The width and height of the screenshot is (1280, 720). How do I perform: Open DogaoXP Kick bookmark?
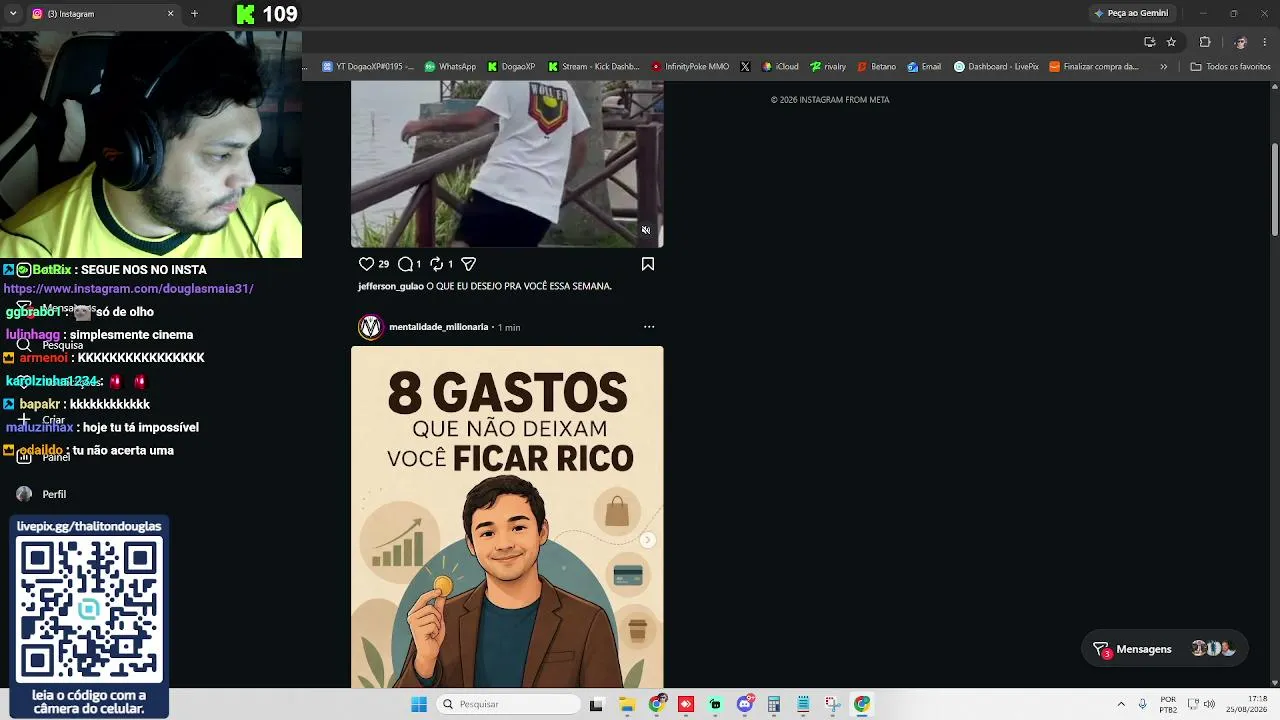511,67
